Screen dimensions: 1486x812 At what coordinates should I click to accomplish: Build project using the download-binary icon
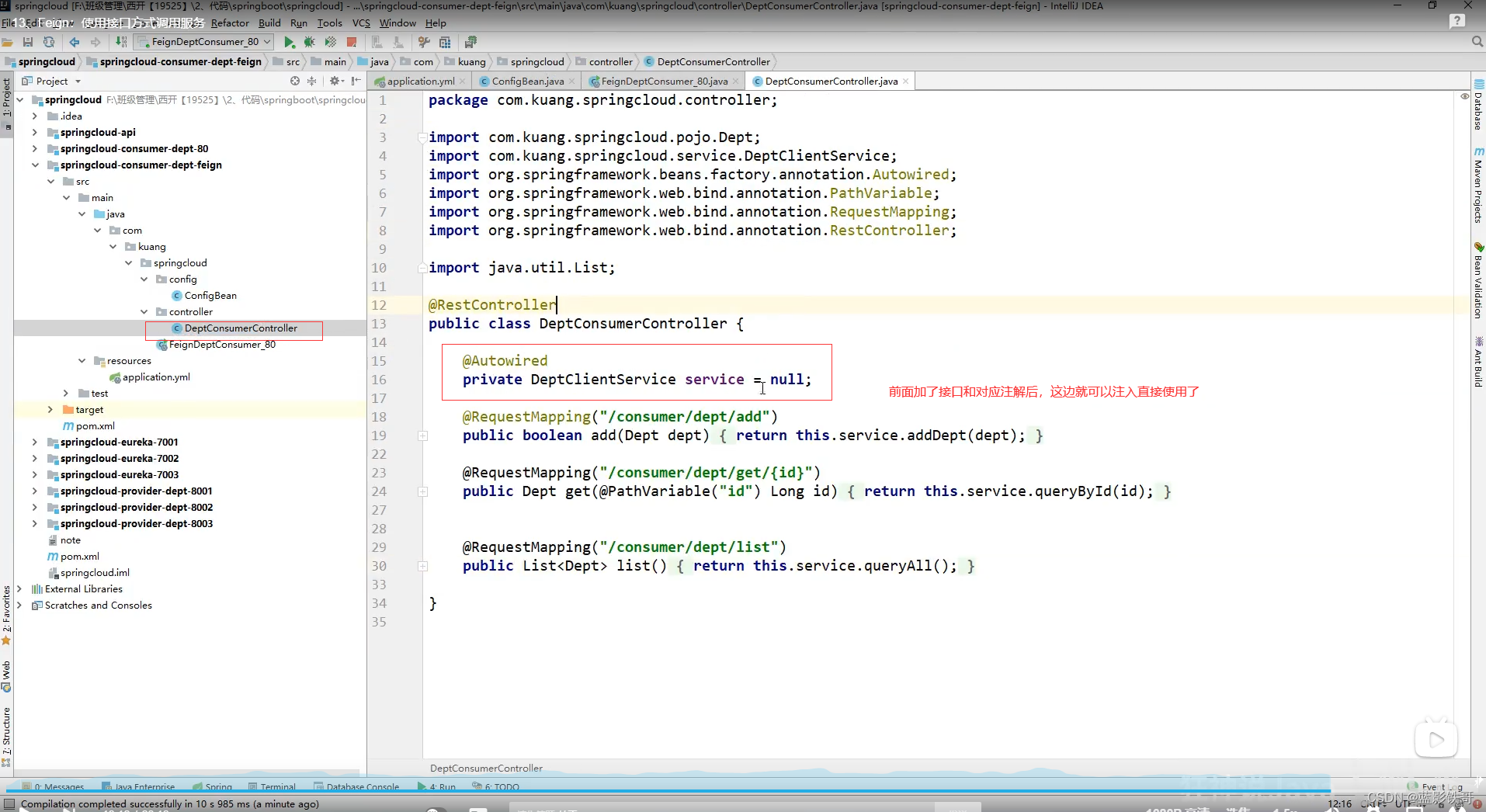pyautogui.click(x=121, y=42)
